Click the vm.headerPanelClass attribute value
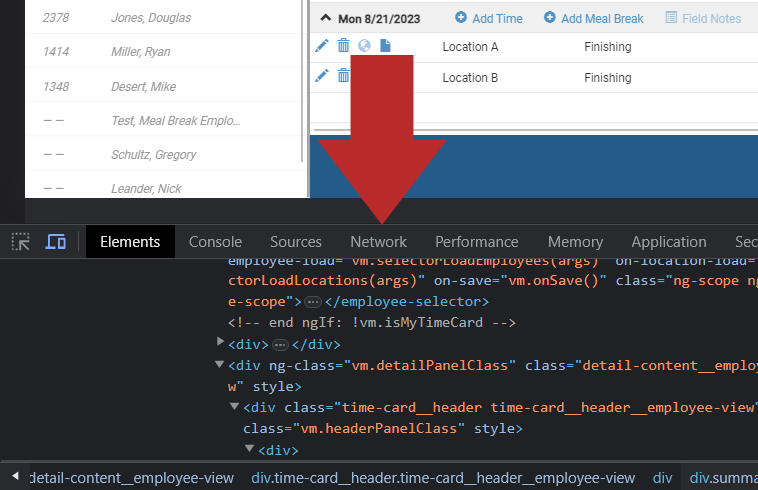Screen dimensions: 758x490 (379, 429)
